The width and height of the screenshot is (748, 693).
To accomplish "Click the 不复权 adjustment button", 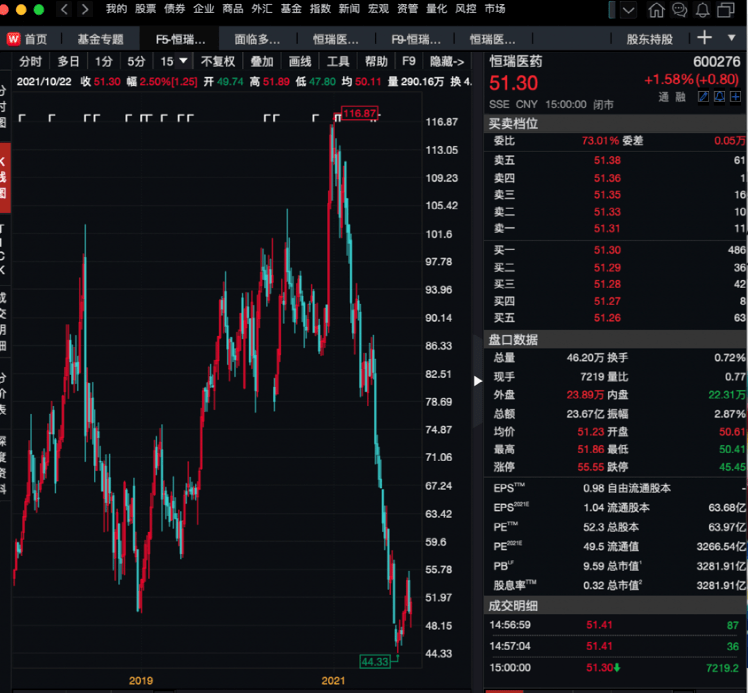I will [218, 61].
